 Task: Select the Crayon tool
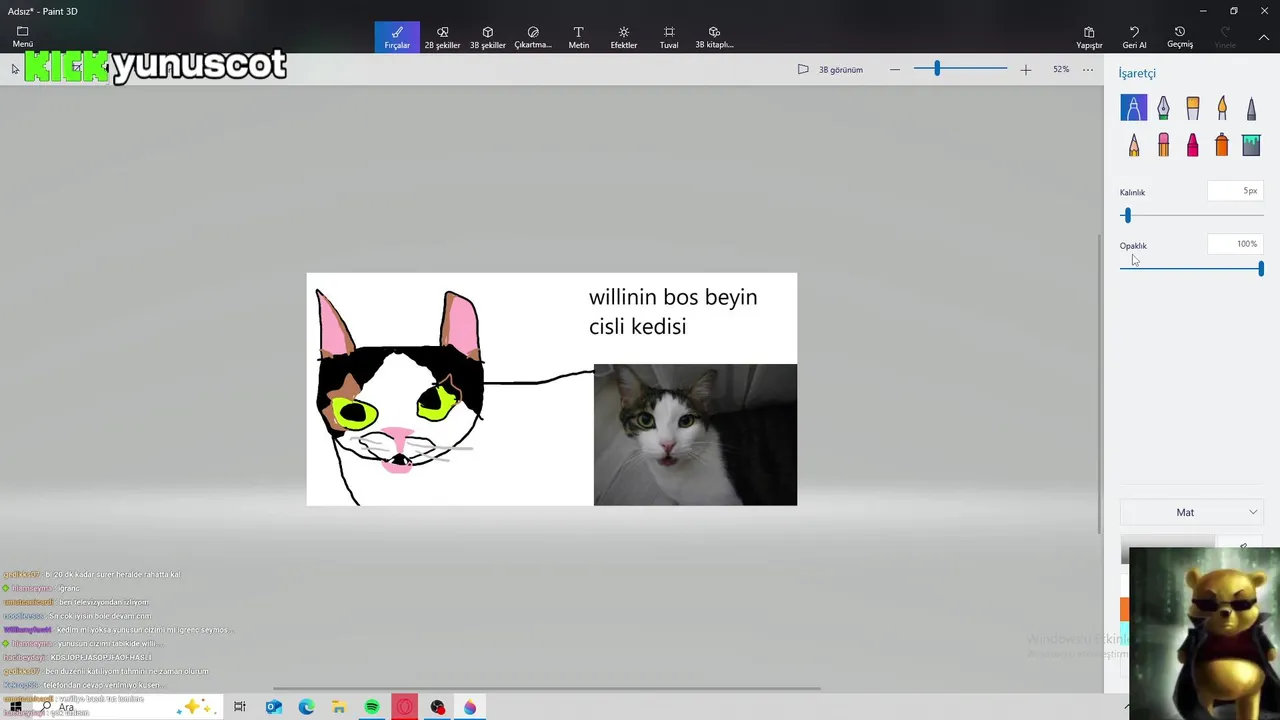(x=1192, y=146)
